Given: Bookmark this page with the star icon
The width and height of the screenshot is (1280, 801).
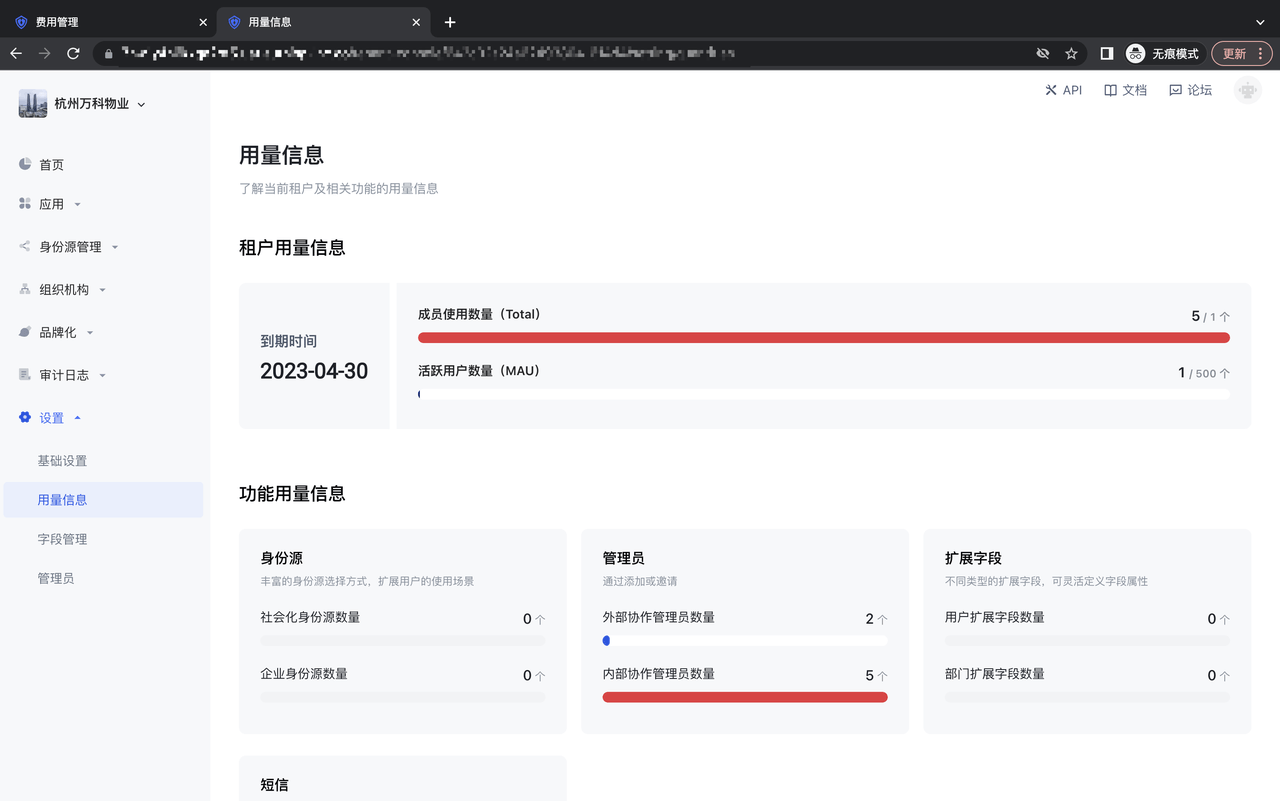Looking at the screenshot, I should click(x=1071, y=54).
